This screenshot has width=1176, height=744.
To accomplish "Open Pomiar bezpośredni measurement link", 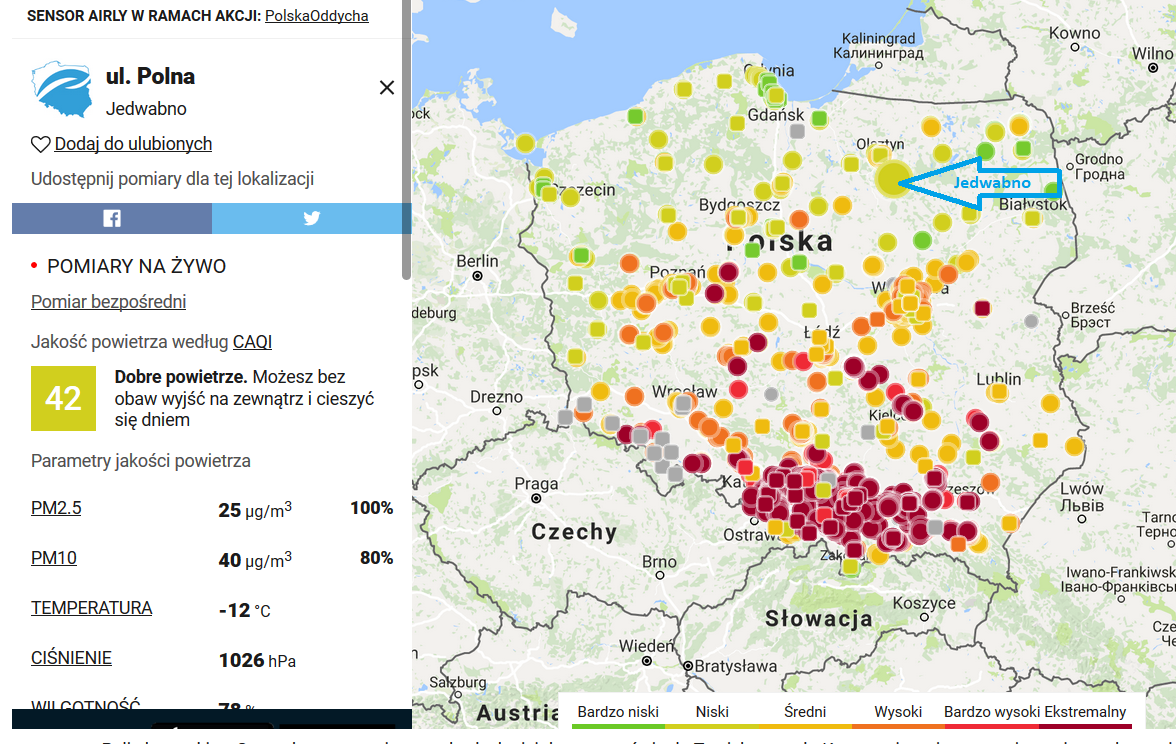I will pos(108,302).
